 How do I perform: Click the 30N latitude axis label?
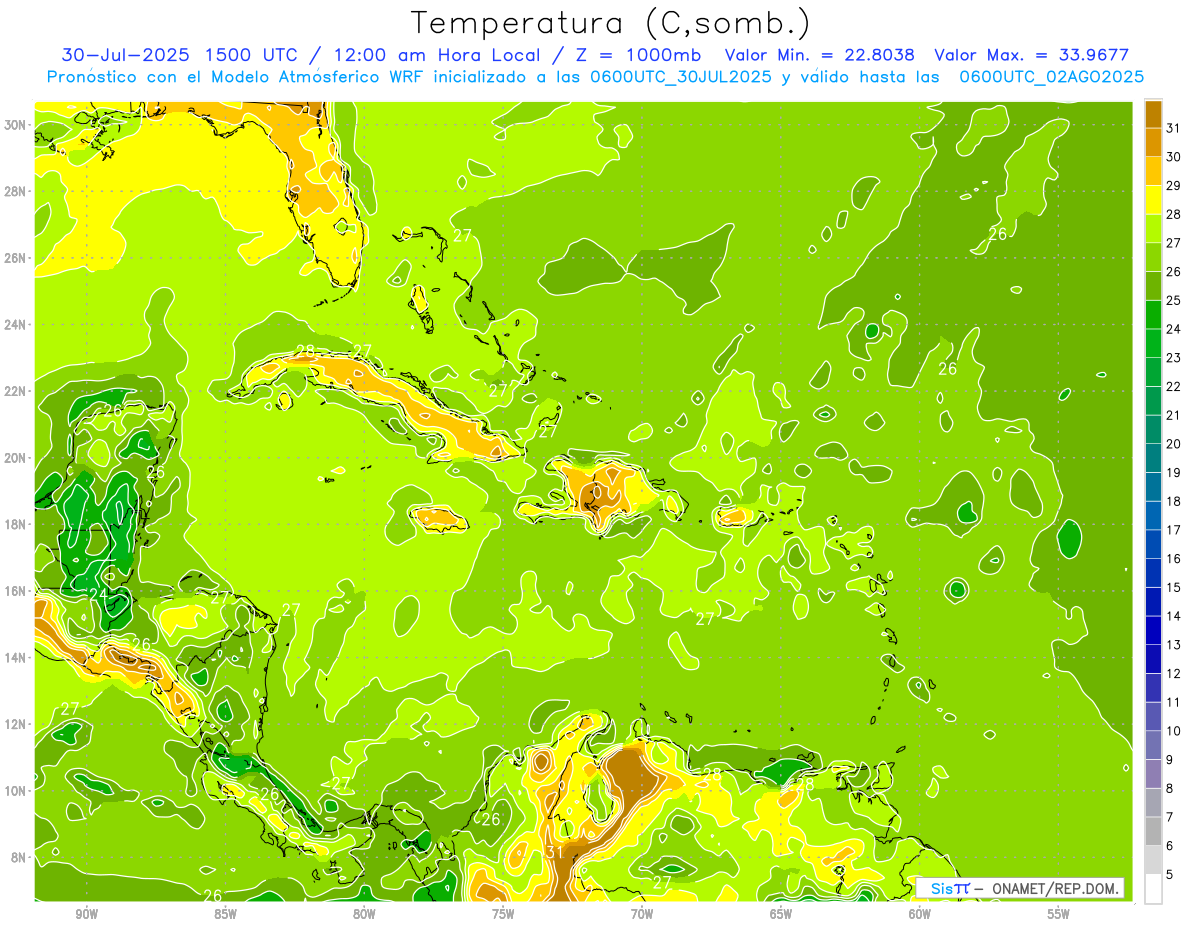pos(16,125)
